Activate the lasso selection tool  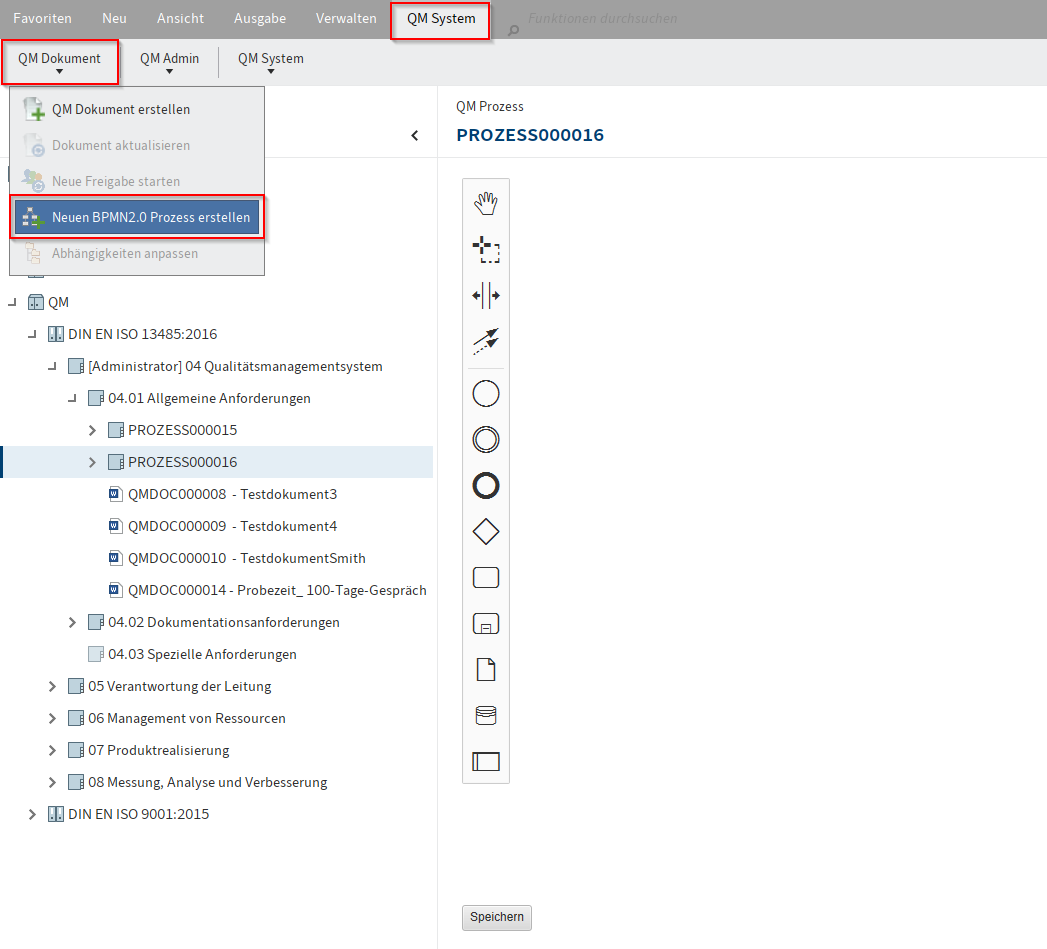tap(485, 249)
